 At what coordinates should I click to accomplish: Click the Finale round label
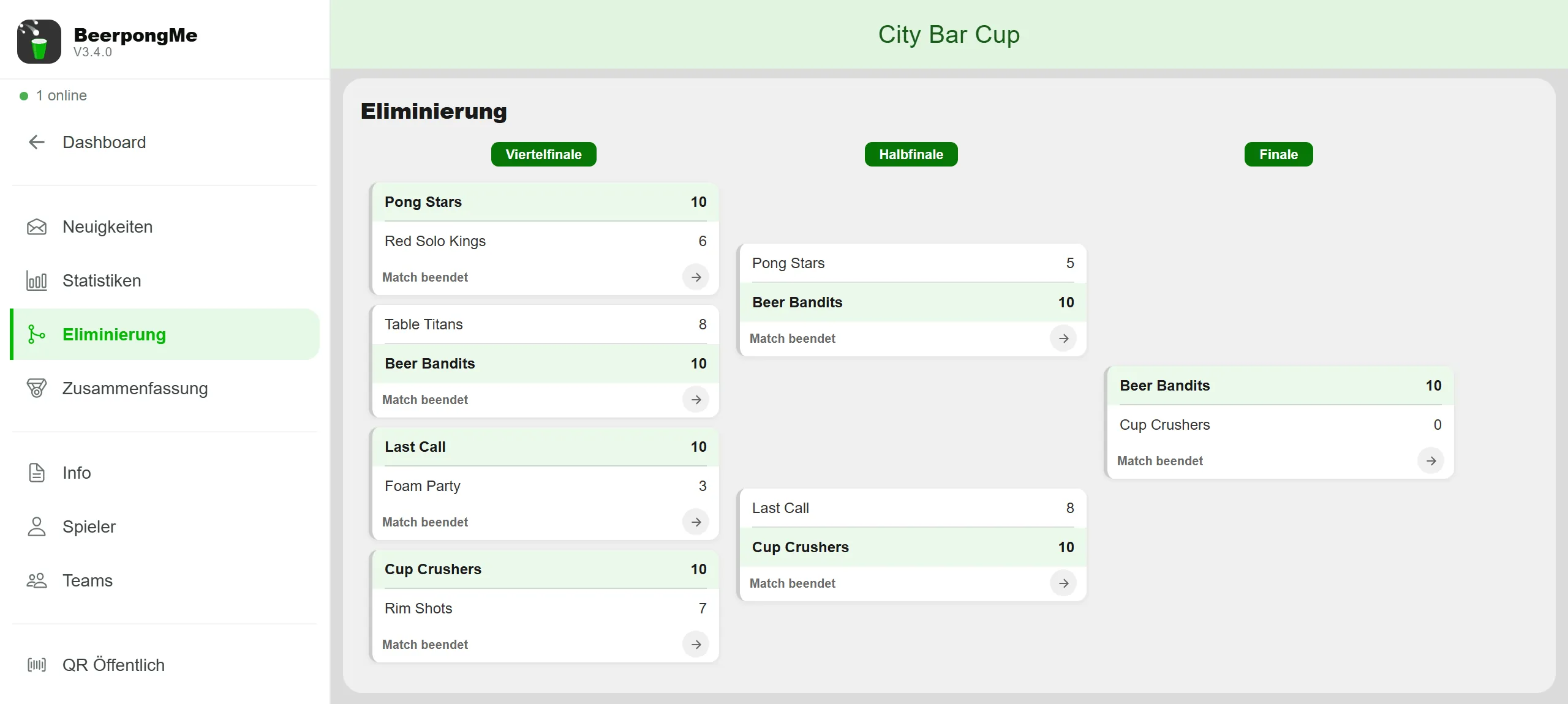coord(1279,154)
